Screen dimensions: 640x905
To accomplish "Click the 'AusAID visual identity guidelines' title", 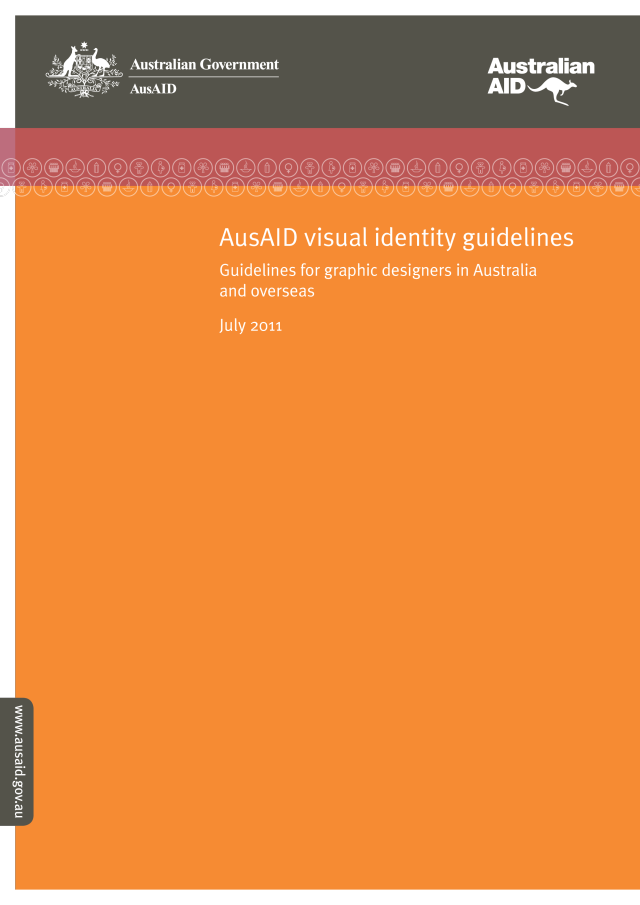I will pyautogui.click(x=396, y=238).
